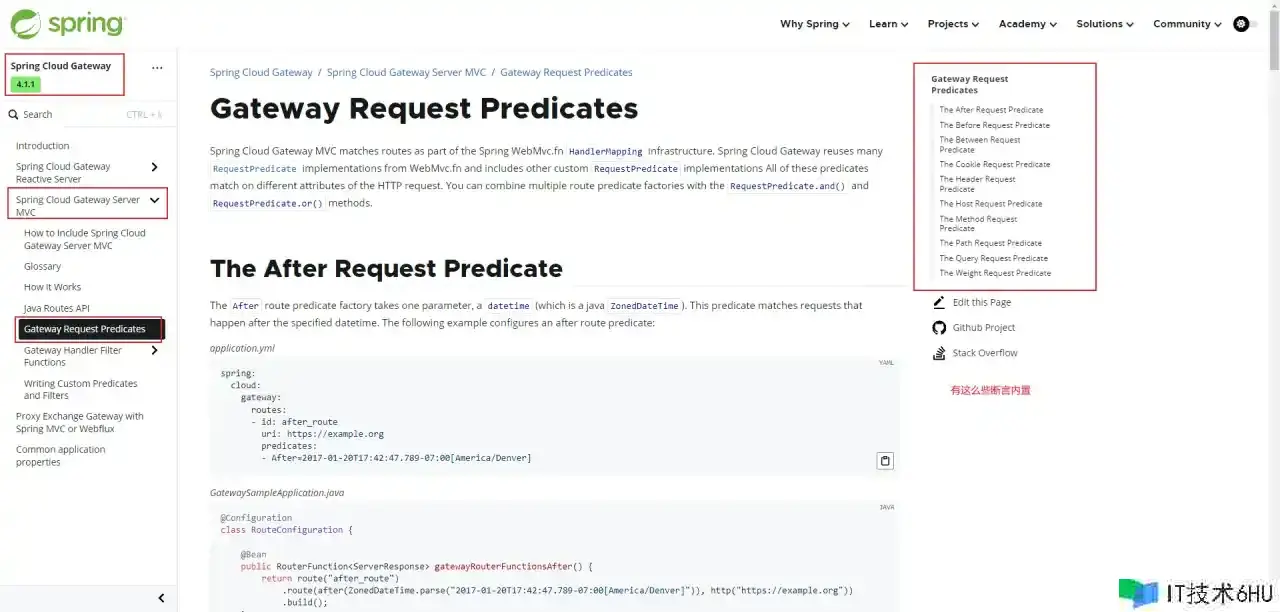Viewport: 1280px width, 612px height.
Task: Open the Projects menu
Action: 952,24
